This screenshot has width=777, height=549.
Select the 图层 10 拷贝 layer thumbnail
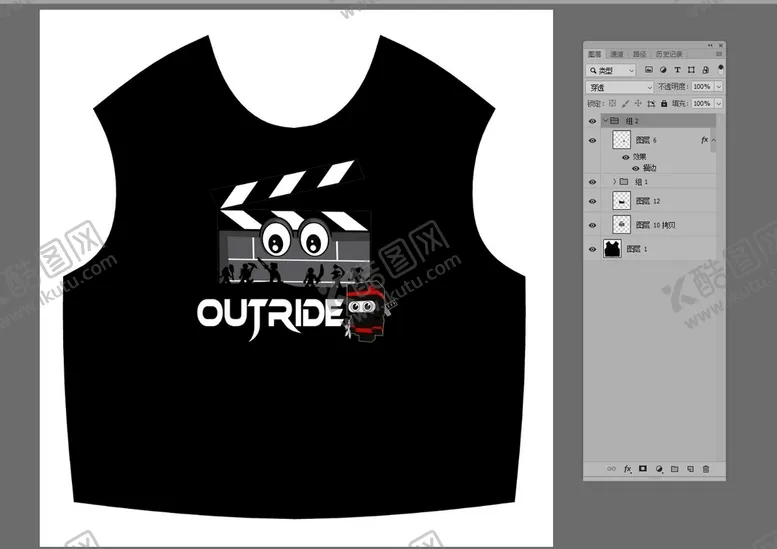pyautogui.click(x=622, y=225)
